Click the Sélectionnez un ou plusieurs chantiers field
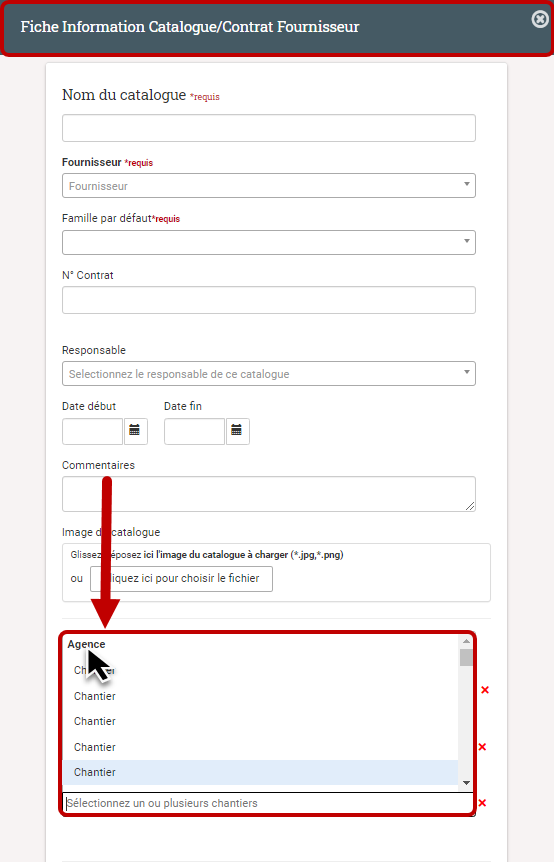The height and width of the screenshot is (862, 554). (x=268, y=803)
